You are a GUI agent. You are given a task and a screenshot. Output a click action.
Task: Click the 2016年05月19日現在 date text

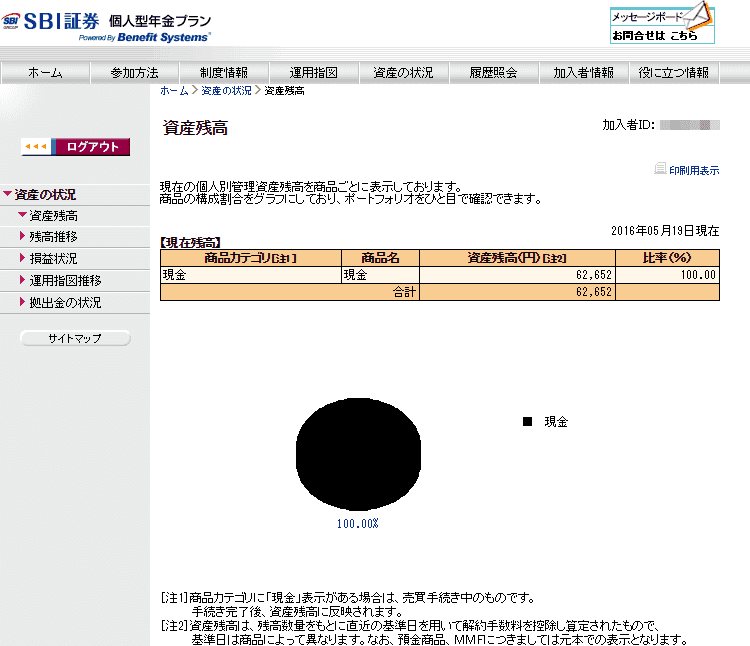click(665, 231)
